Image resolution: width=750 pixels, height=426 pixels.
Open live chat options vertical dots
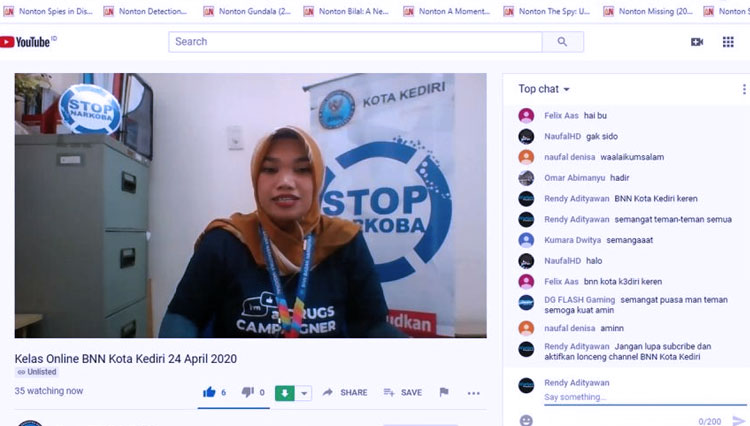coord(744,89)
